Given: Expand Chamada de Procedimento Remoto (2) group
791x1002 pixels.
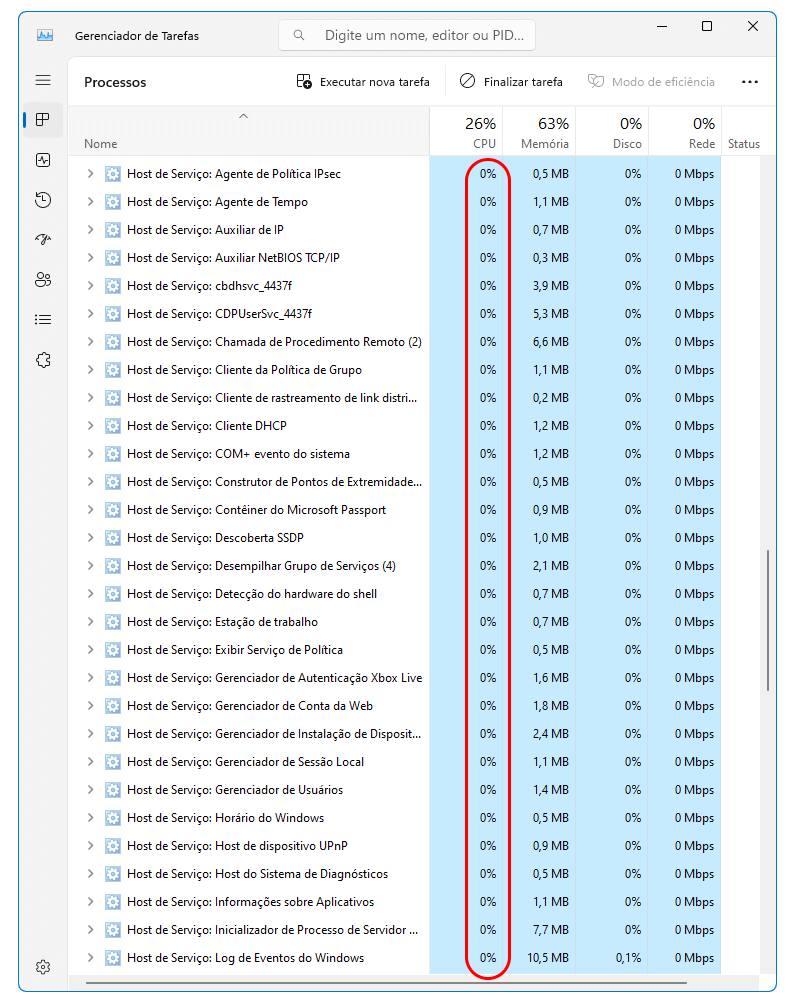Looking at the screenshot, I should point(90,342).
